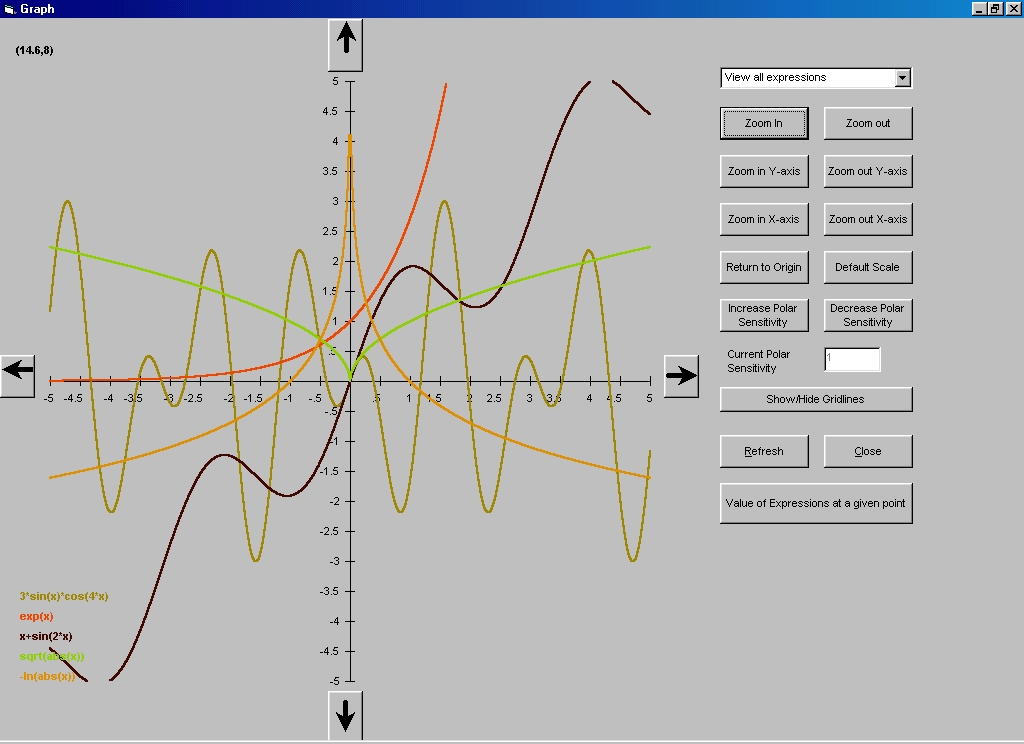The width and height of the screenshot is (1024, 744).
Task: Click the Close button in the panel
Action: [x=868, y=451]
